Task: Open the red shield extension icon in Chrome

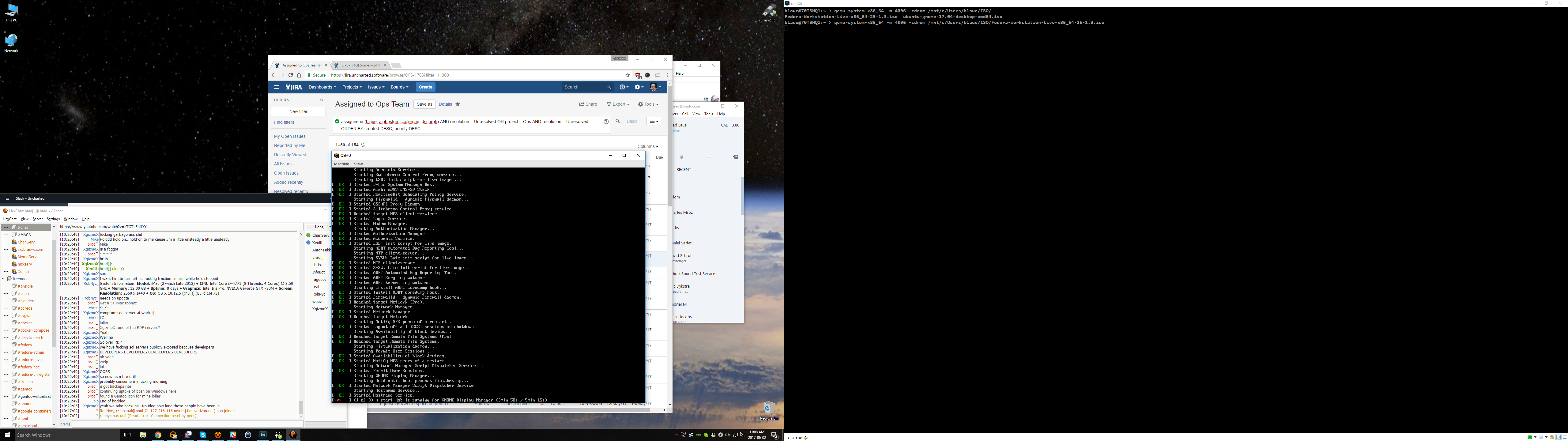Action: [x=638, y=76]
